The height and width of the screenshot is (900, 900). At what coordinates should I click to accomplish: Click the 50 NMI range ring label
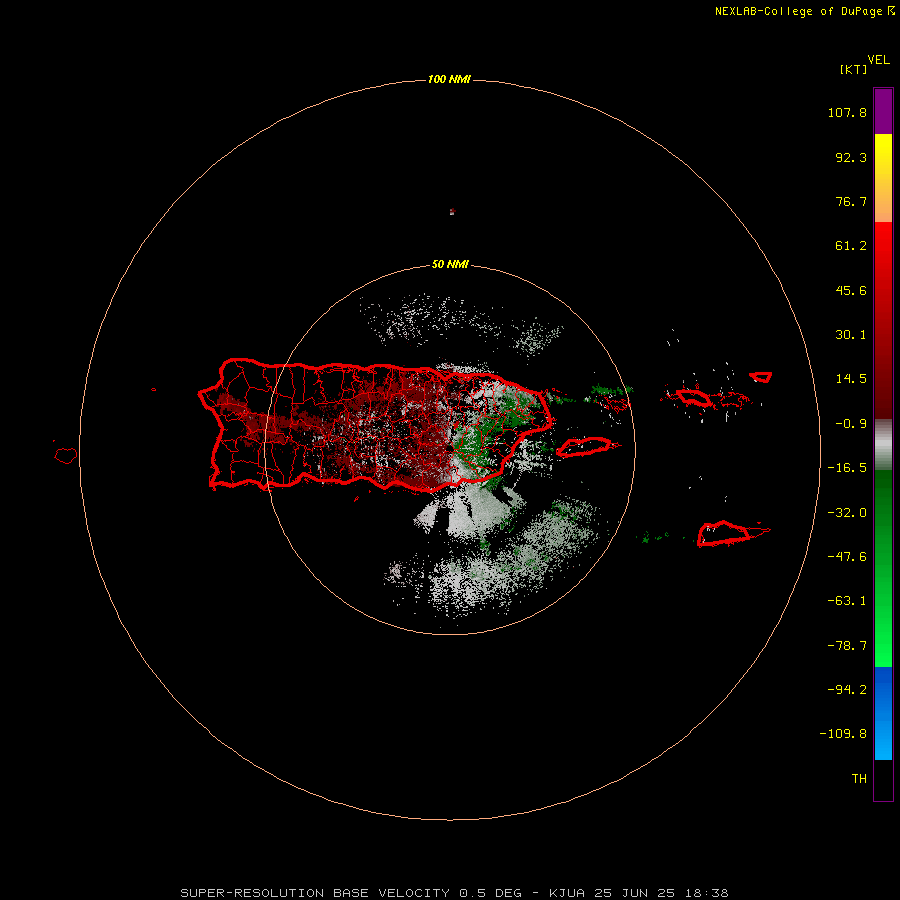click(450, 265)
